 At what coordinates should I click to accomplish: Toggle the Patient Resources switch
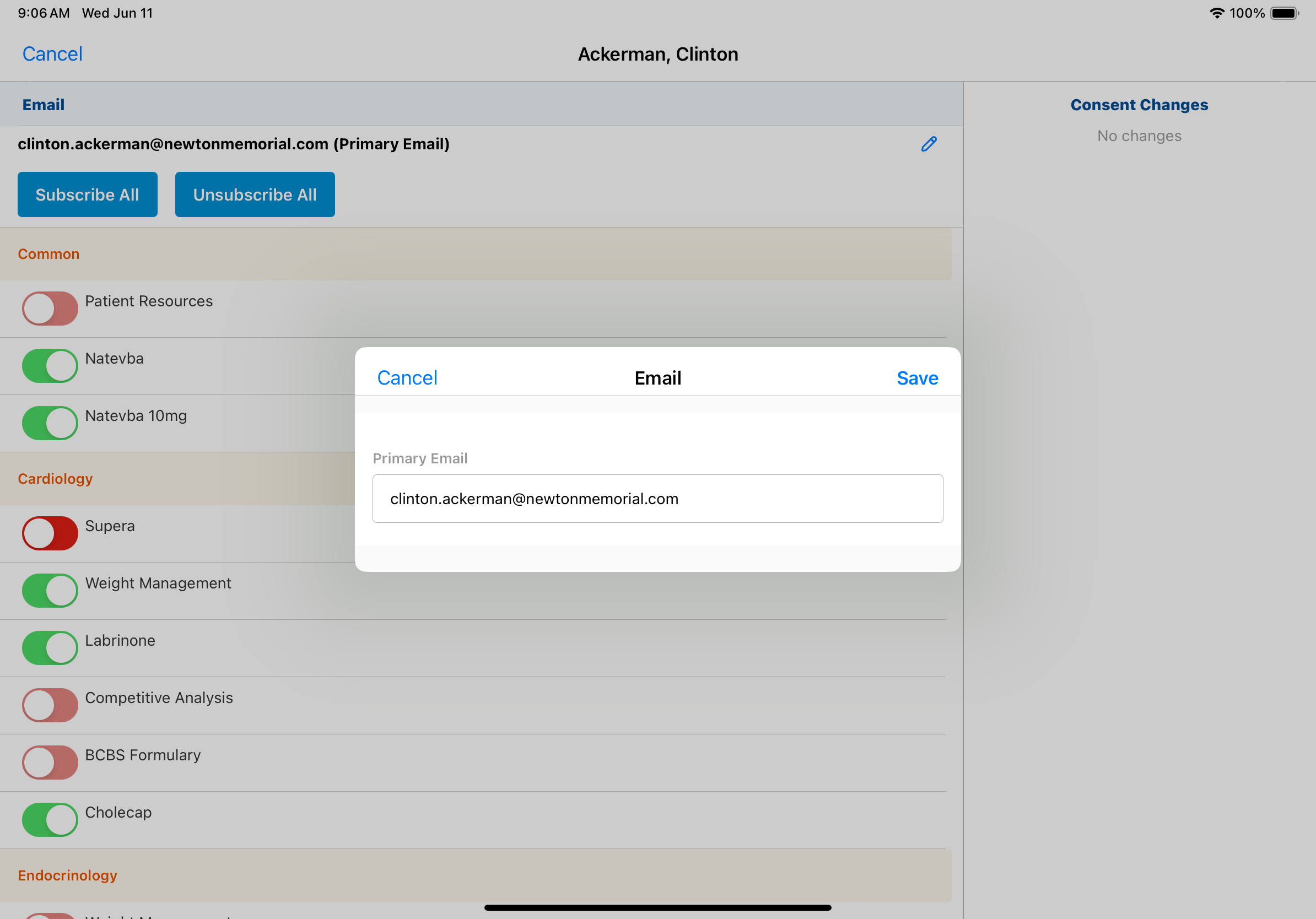coord(50,308)
